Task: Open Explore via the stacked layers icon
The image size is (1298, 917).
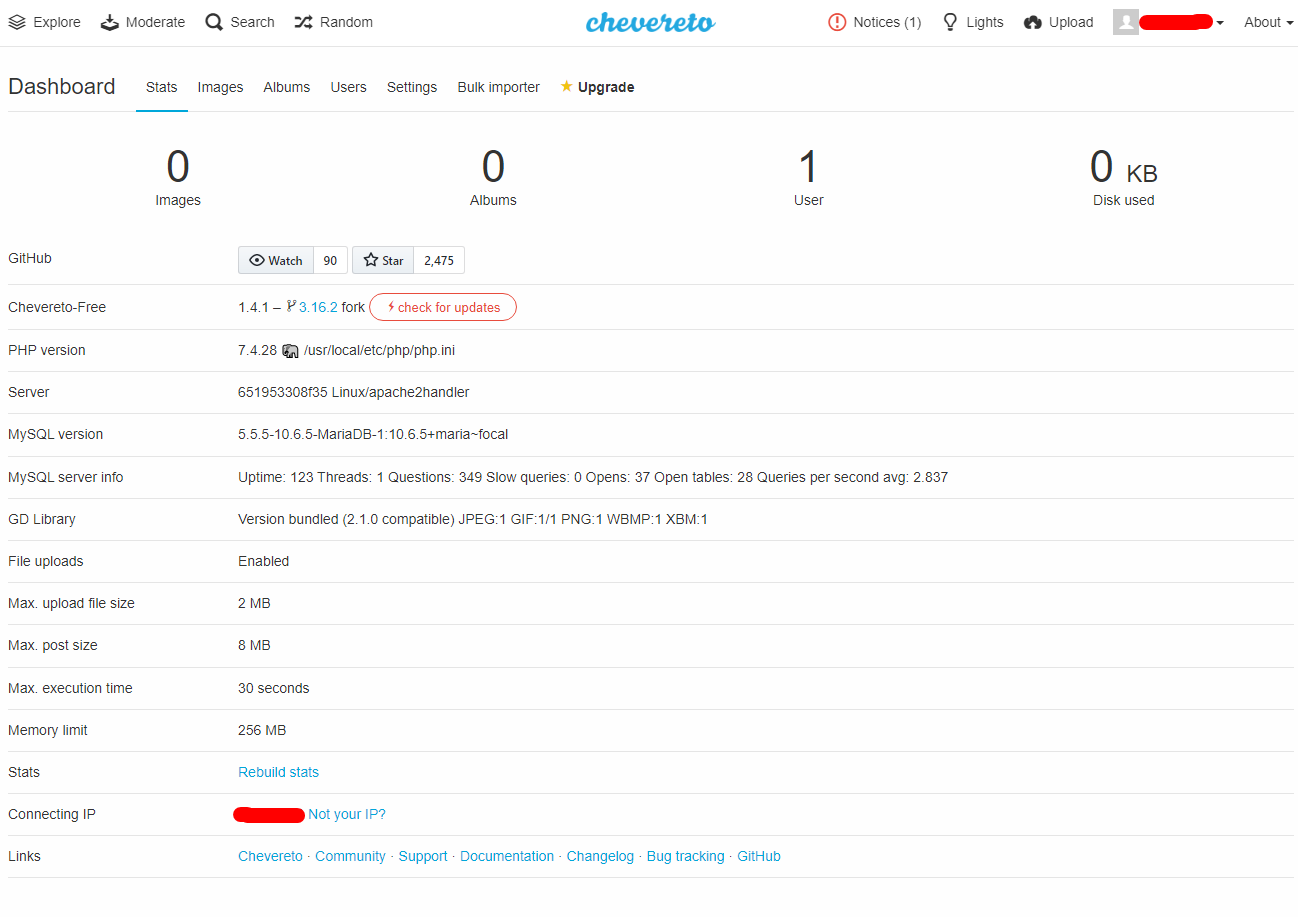Action: [15, 21]
